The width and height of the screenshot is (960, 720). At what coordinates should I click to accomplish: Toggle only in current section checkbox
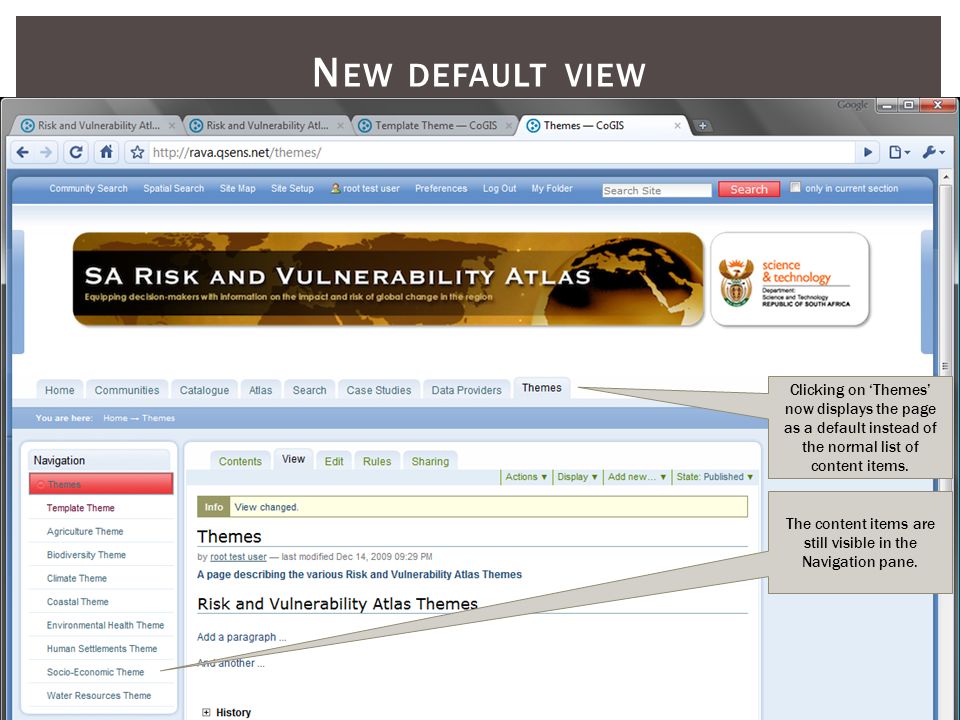point(795,187)
